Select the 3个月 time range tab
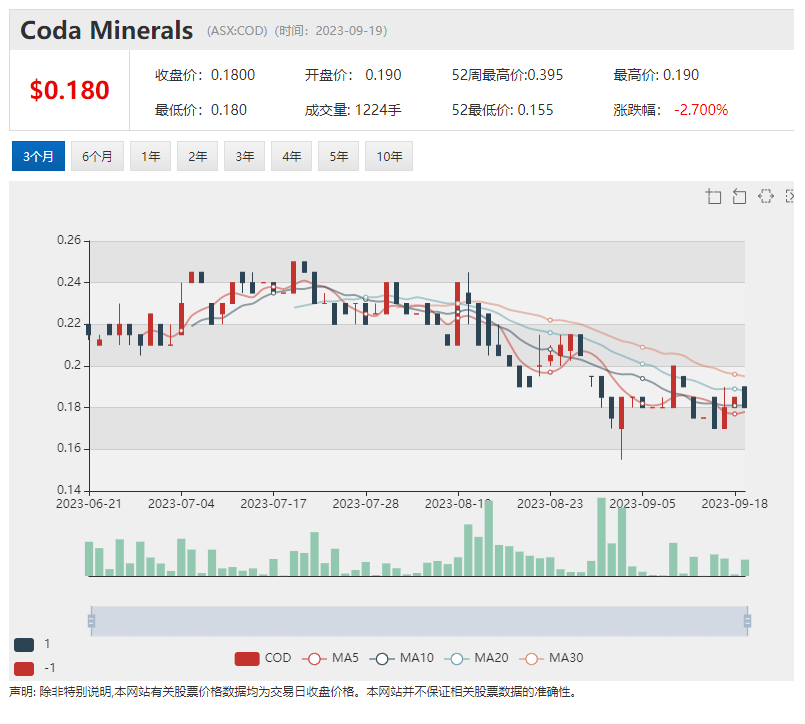 point(38,156)
